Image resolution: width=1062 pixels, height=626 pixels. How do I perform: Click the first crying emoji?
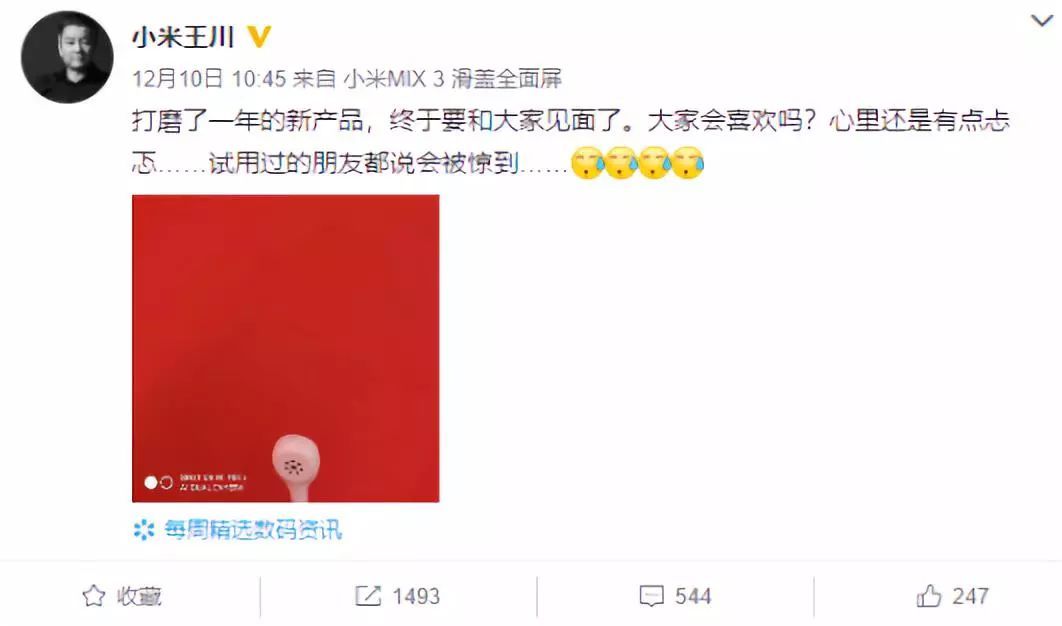(587, 163)
